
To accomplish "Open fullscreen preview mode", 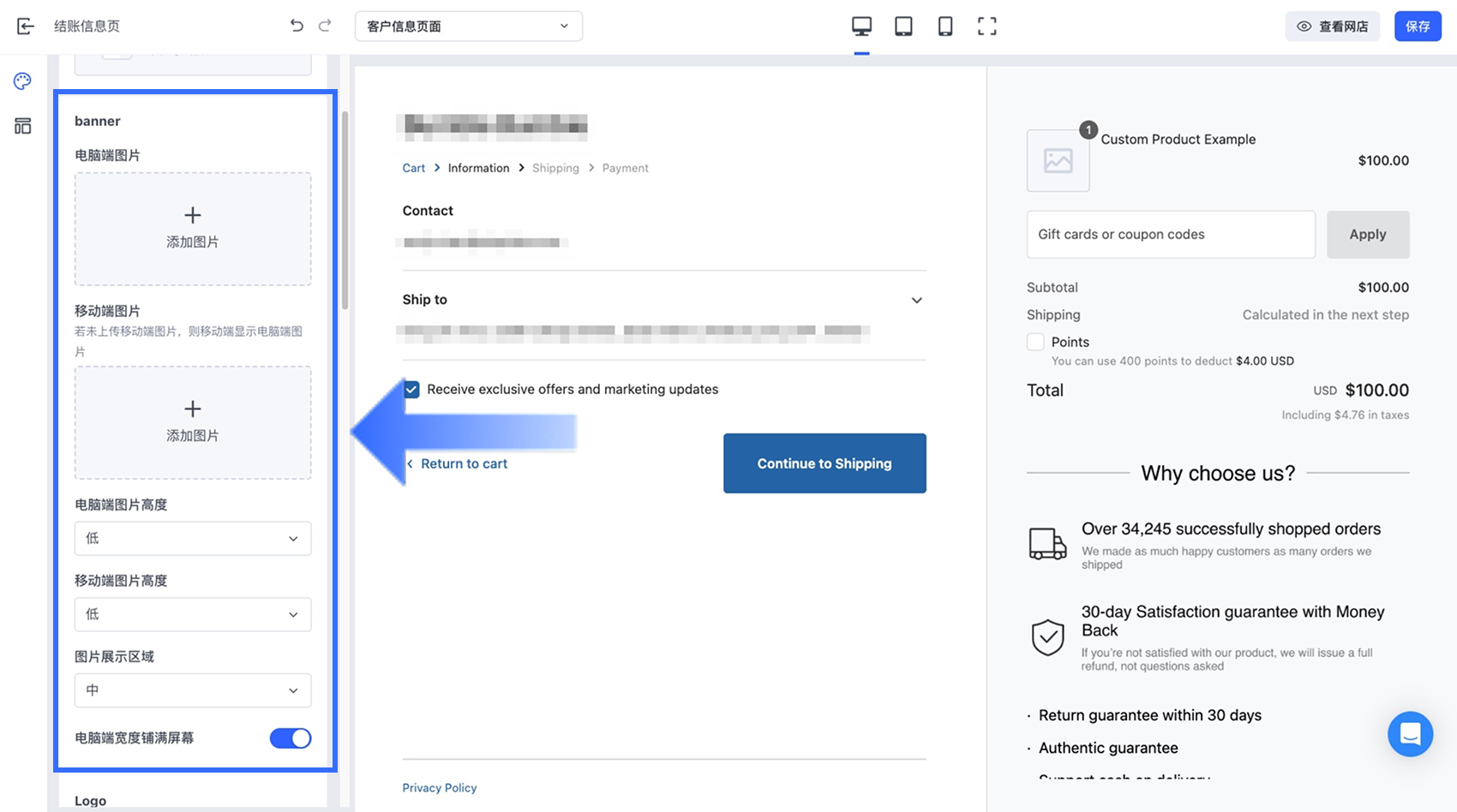I will click(x=987, y=27).
